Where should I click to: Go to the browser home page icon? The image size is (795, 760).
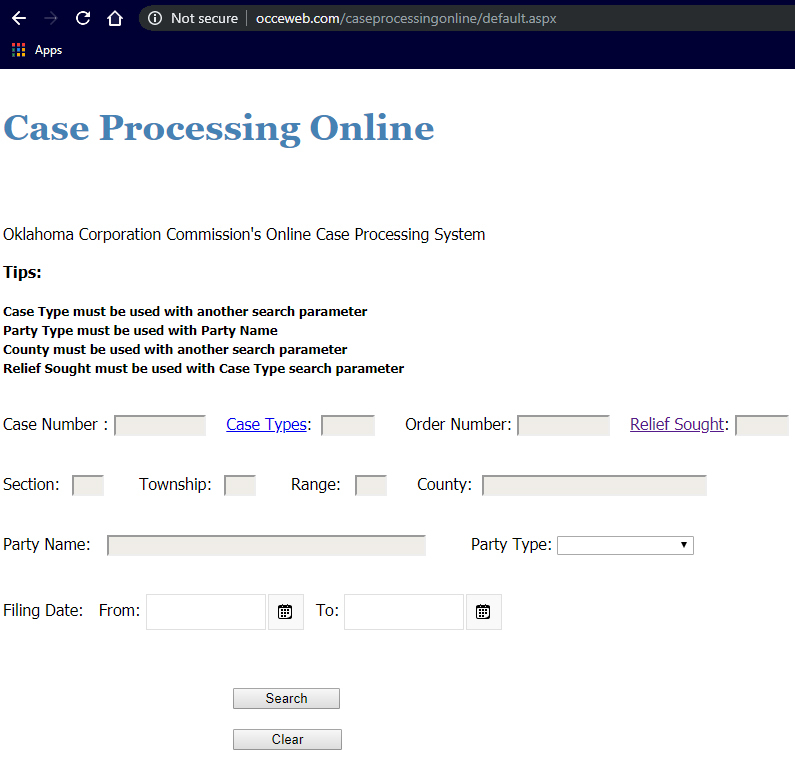point(115,18)
